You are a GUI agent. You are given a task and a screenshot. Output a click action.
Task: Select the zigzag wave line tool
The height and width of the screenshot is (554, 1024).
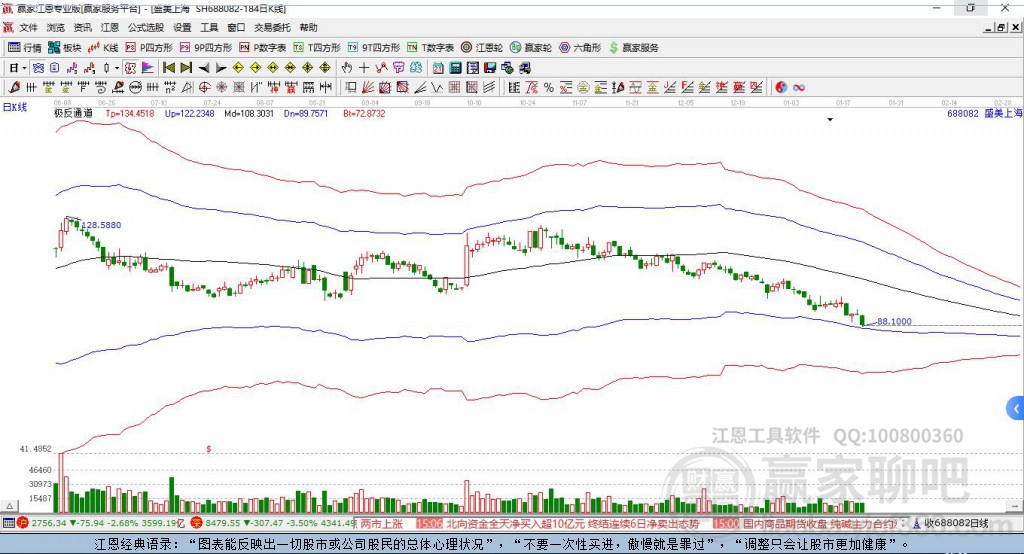coord(438,88)
